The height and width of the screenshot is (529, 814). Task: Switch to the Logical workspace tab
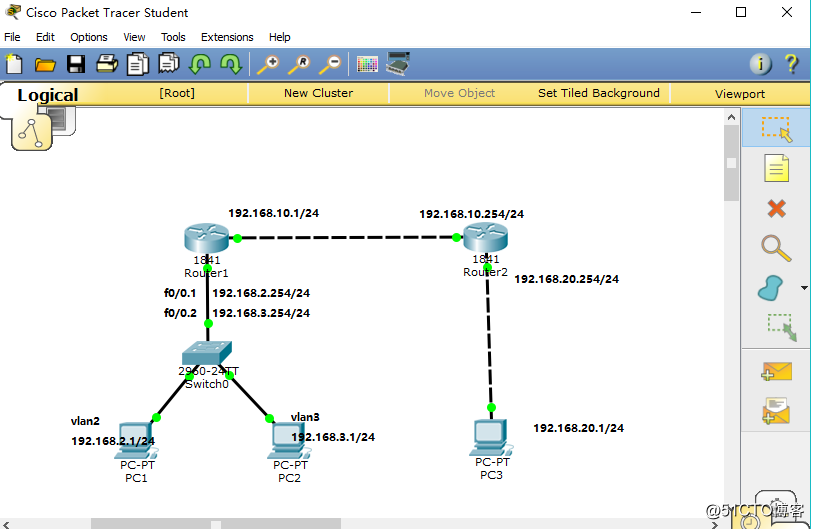(48, 95)
